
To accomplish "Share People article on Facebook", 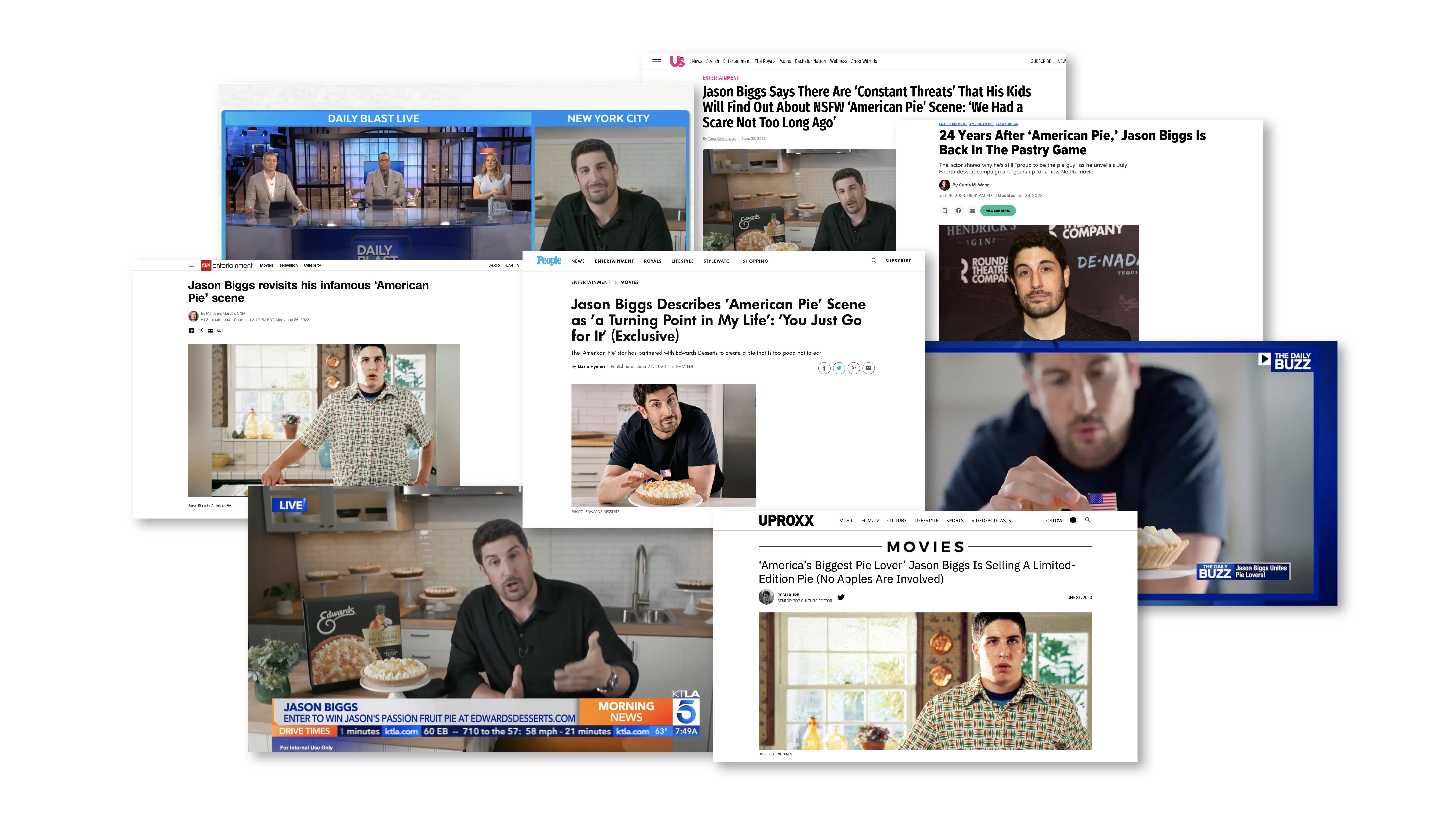I will [x=824, y=369].
